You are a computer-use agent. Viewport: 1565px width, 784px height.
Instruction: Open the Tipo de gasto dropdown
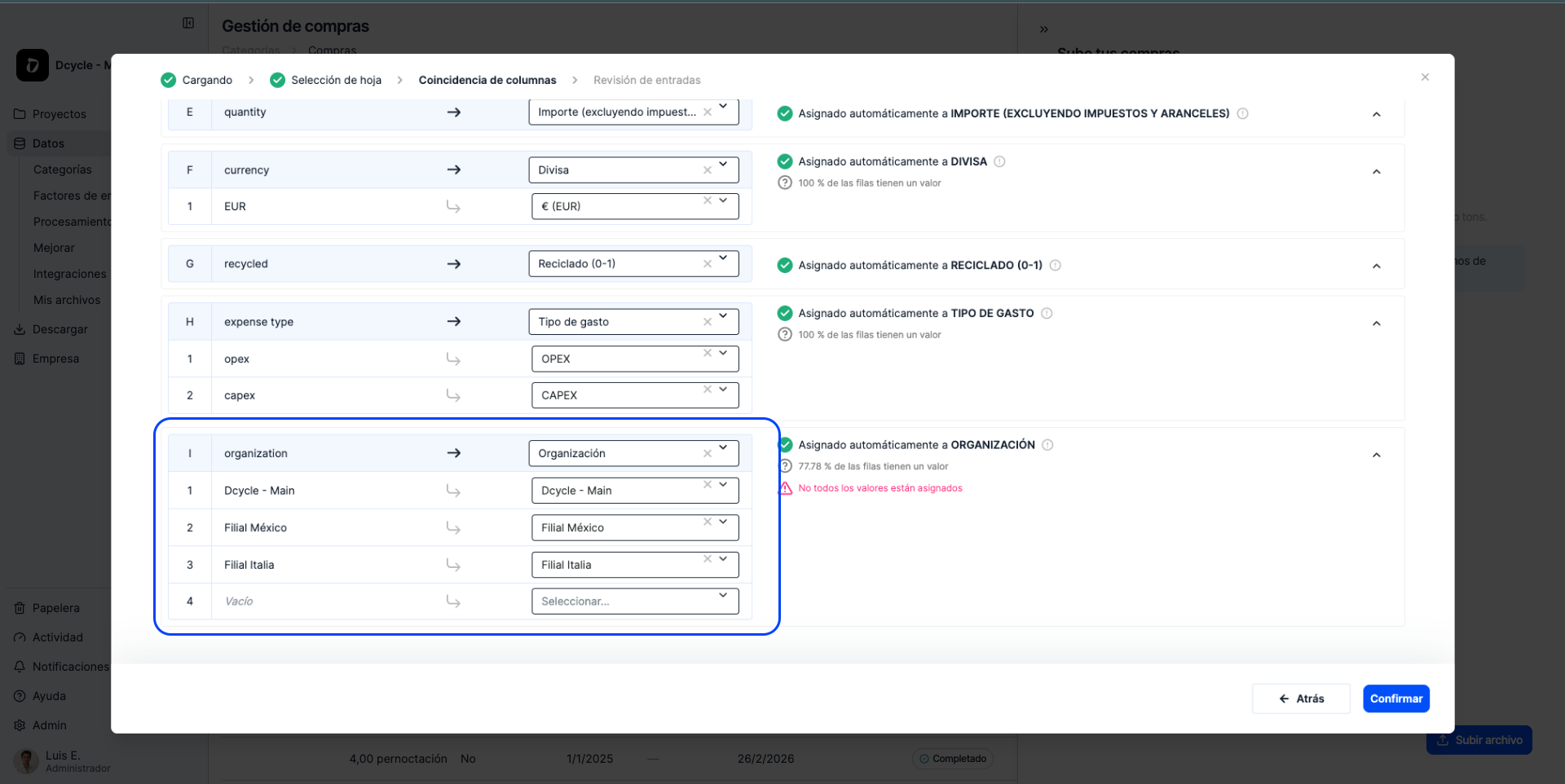click(x=723, y=316)
